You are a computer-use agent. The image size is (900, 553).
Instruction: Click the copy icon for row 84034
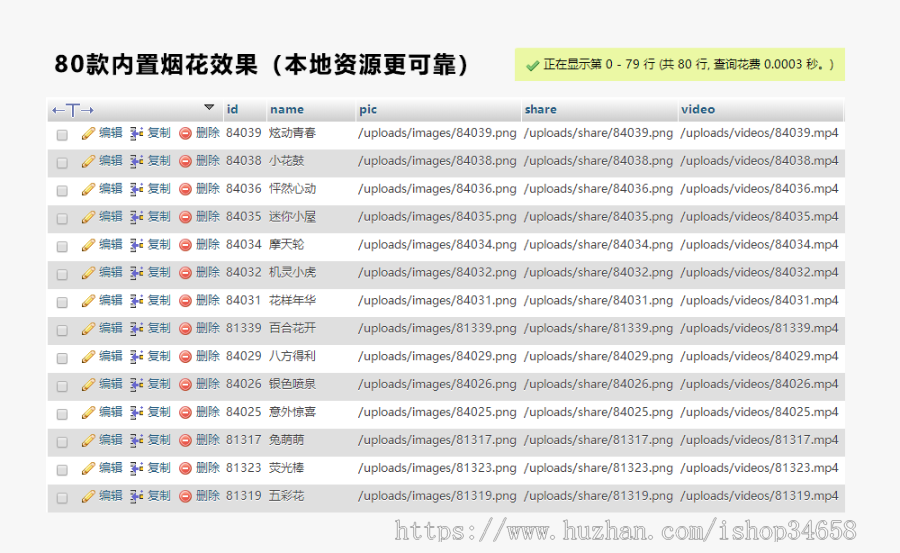coord(136,246)
